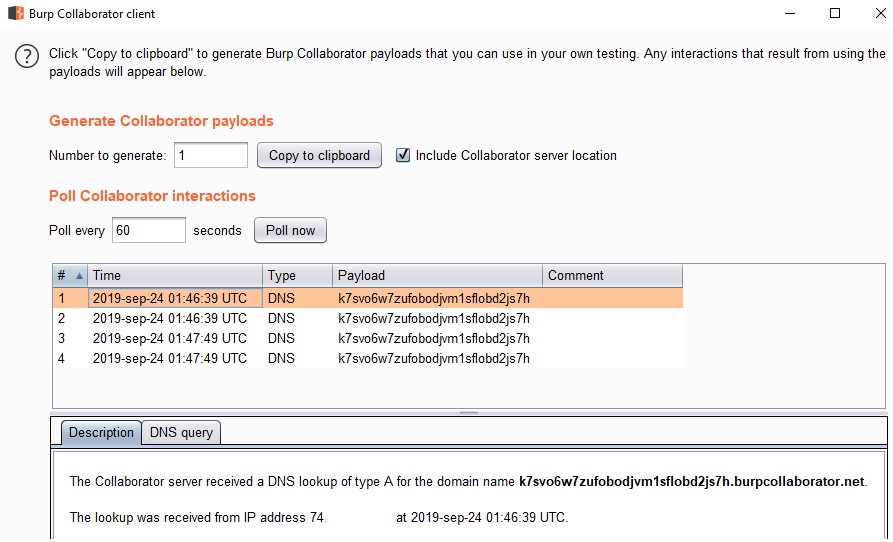893x542 pixels.
Task: Toggle Include Collaborator server location checkbox
Action: [403, 155]
